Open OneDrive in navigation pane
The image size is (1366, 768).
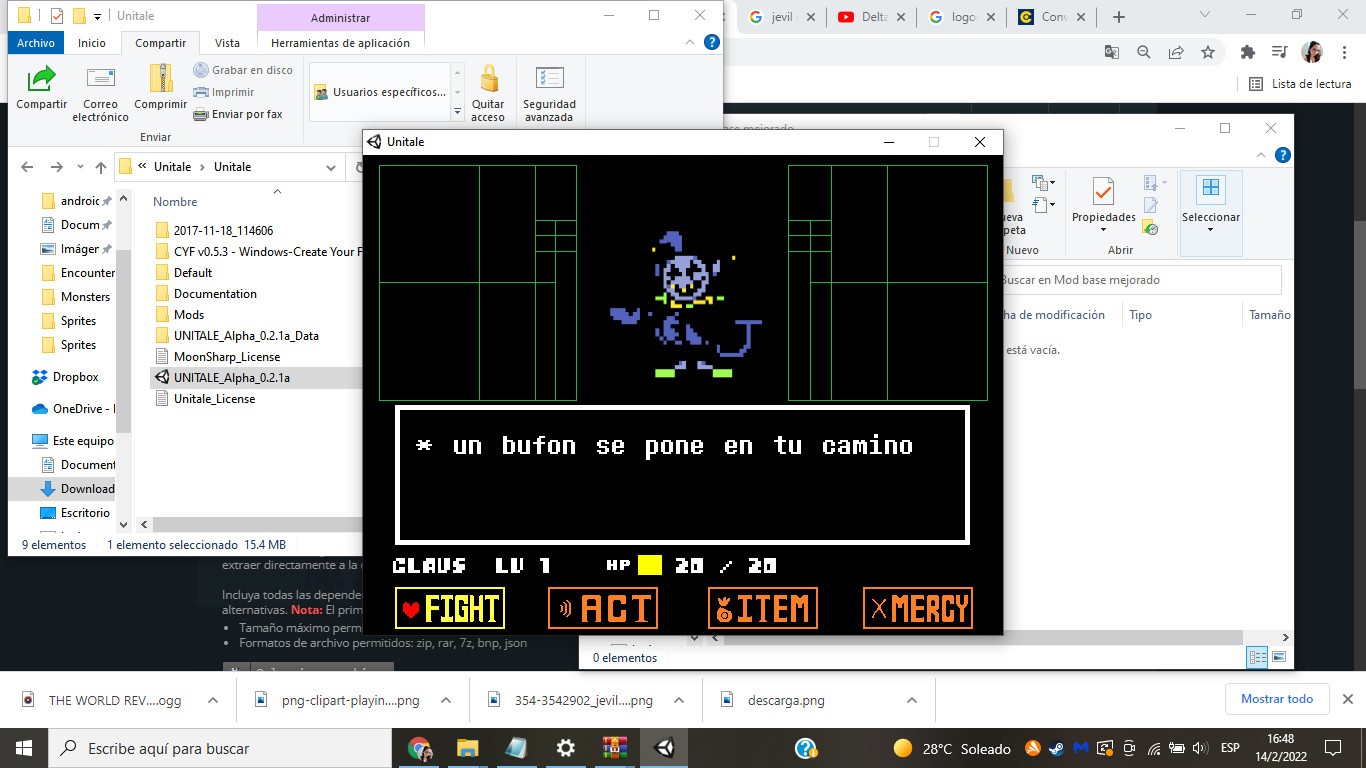[74, 408]
